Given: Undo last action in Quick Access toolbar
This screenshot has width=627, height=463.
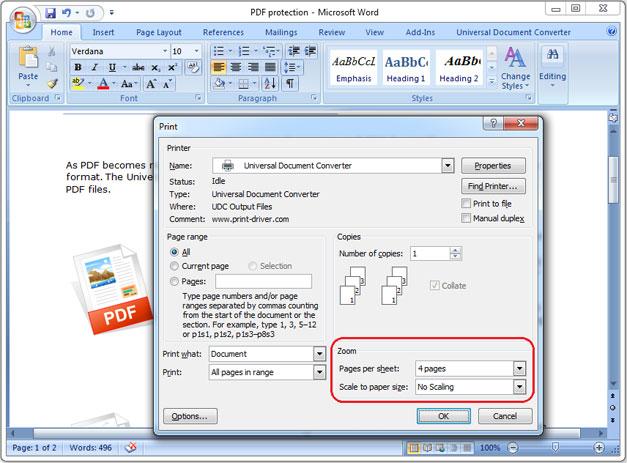Looking at the screenshot, I should point(66,13).
